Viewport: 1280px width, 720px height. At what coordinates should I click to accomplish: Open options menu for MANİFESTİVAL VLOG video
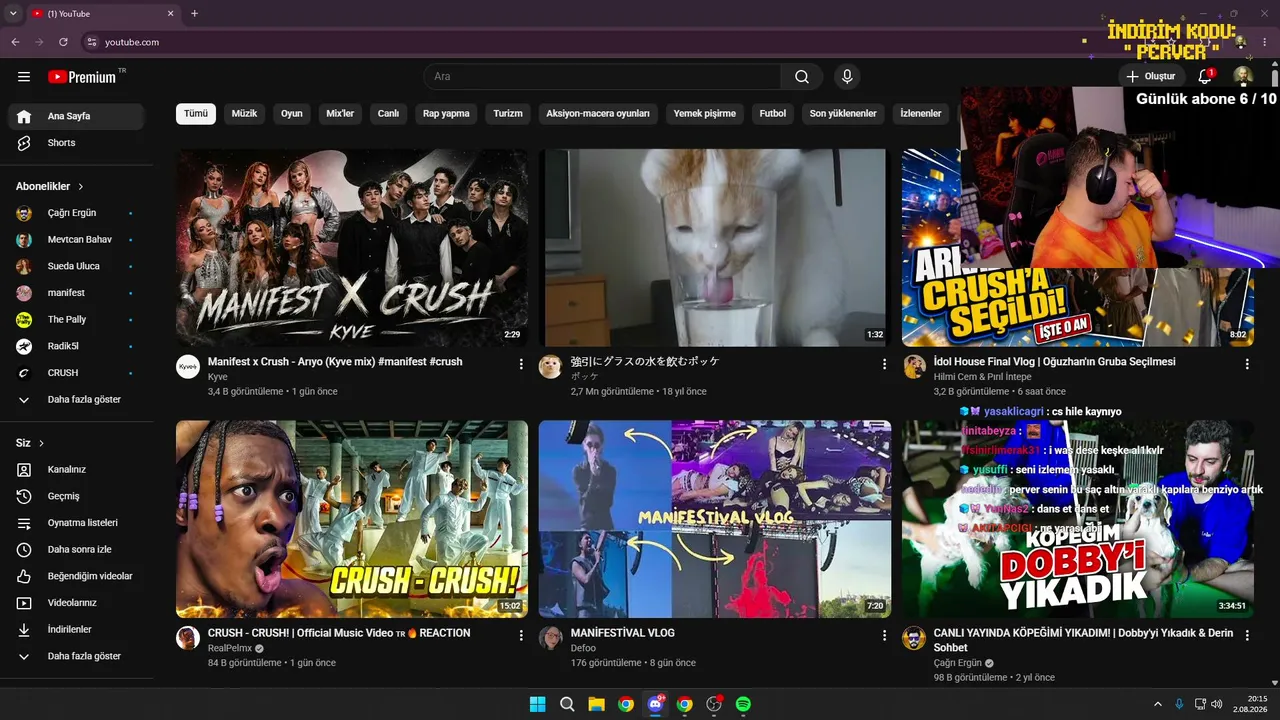coord(884,635)
